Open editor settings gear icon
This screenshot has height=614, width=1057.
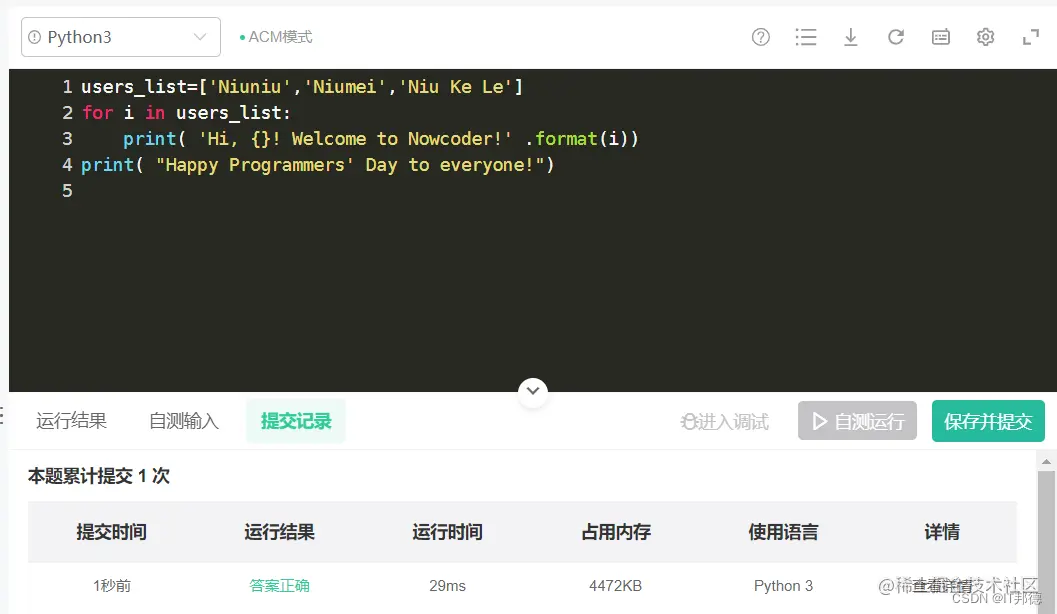(x=986, y=37)
